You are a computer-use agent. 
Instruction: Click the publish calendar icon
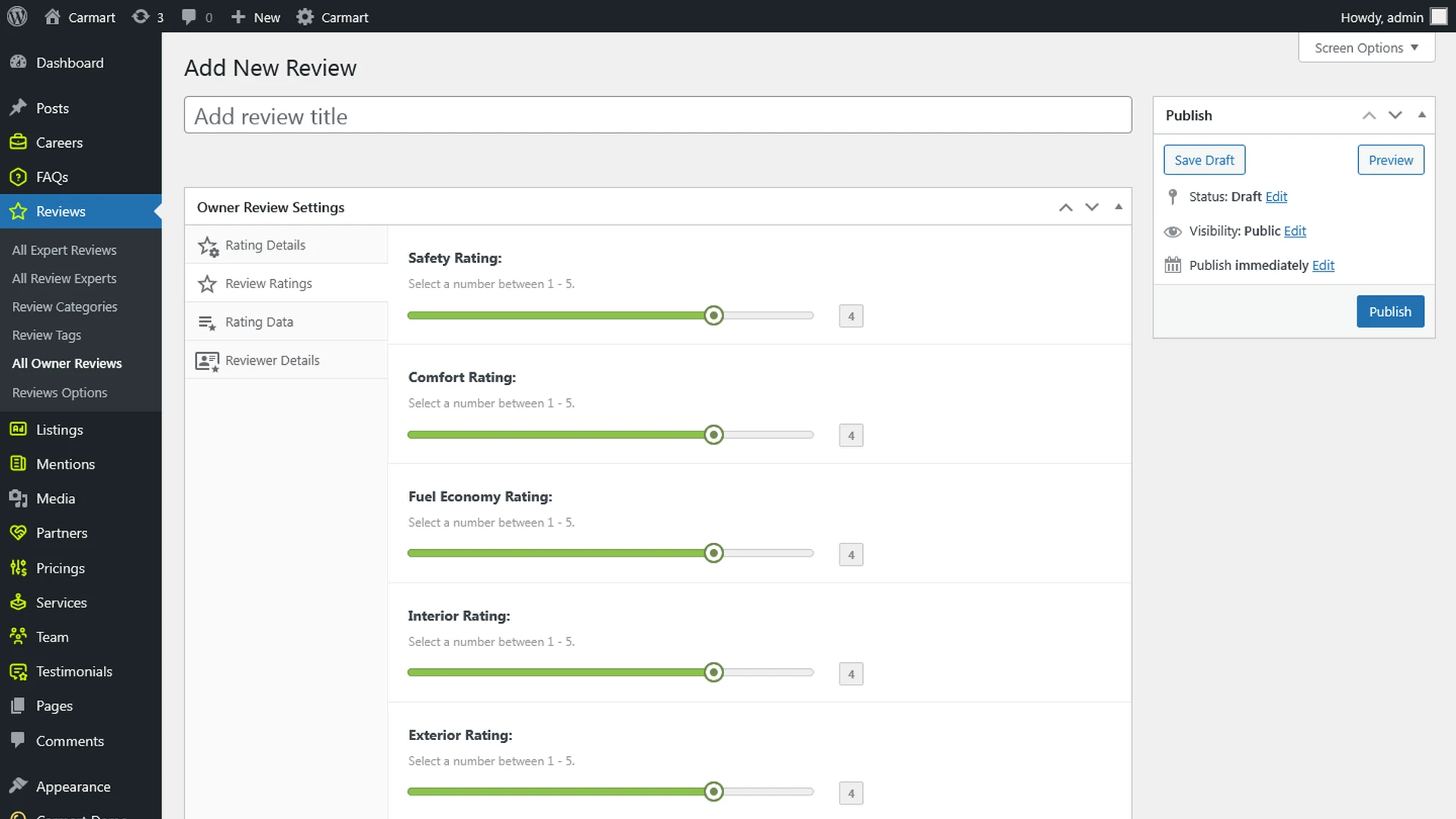1172,265
